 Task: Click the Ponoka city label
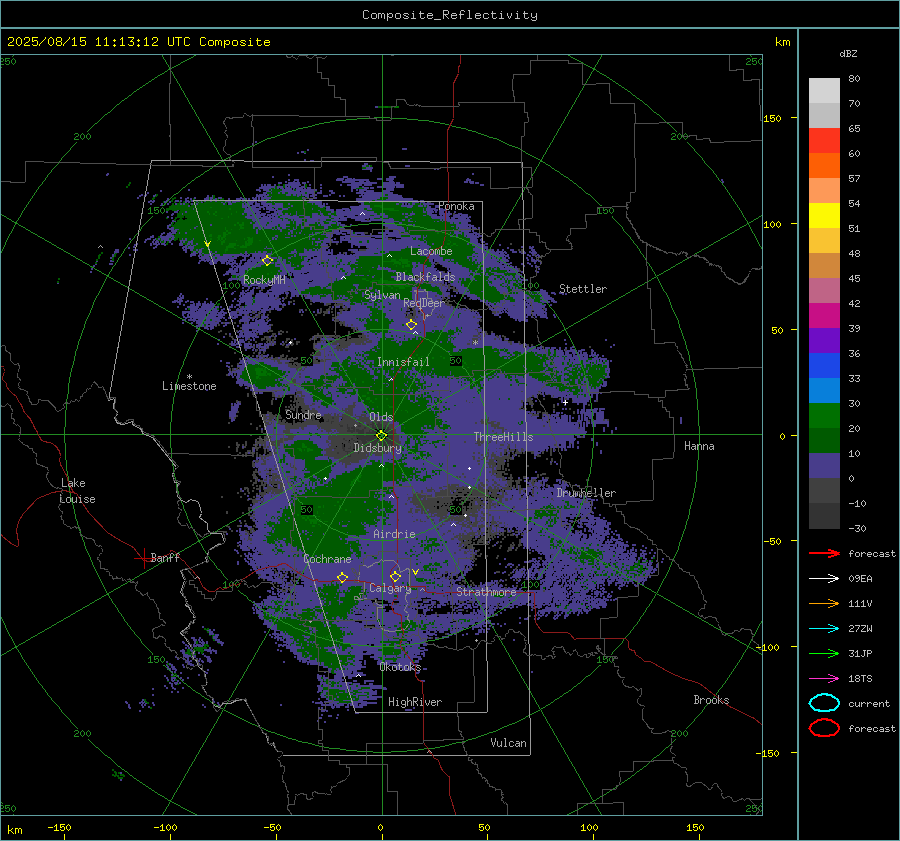pos(456,206)
